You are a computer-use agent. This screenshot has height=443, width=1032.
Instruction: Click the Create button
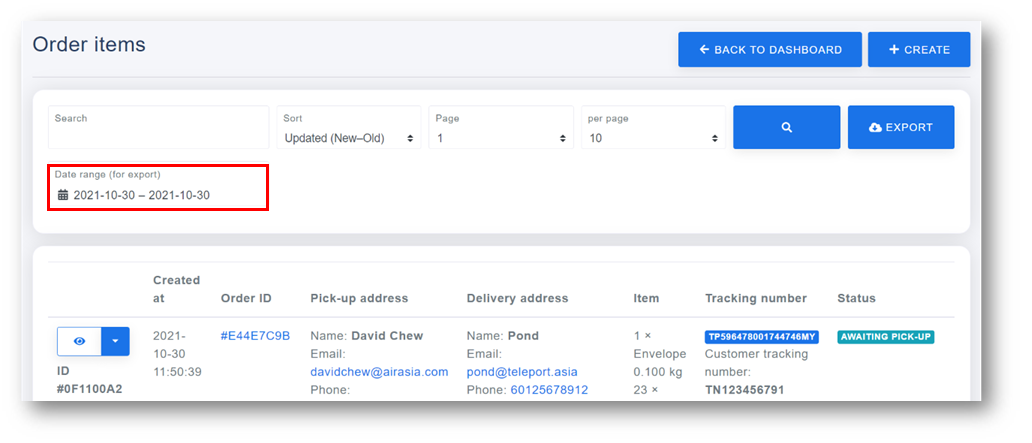919,49
